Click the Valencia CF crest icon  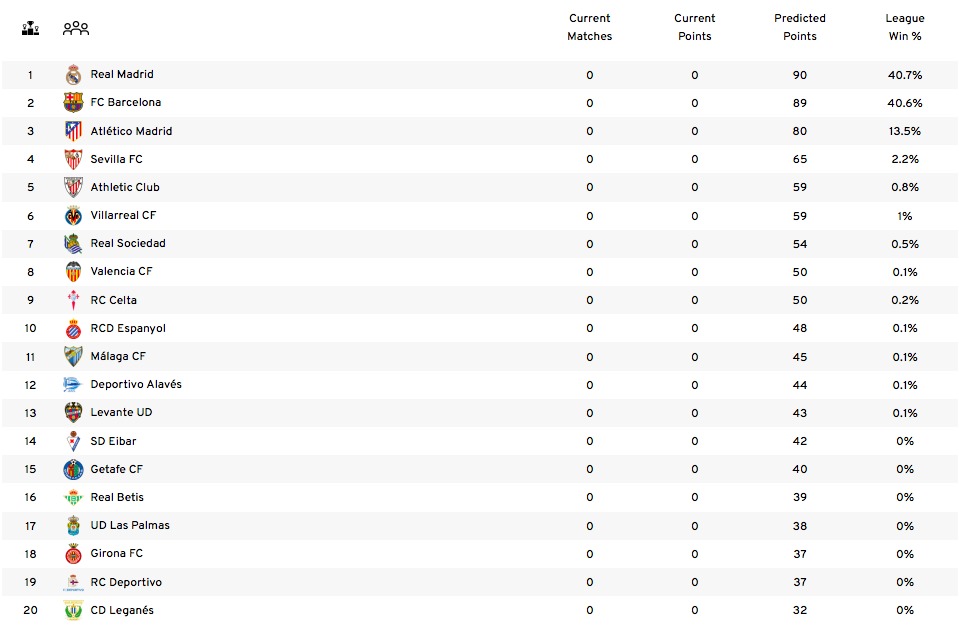click(73, 272)
